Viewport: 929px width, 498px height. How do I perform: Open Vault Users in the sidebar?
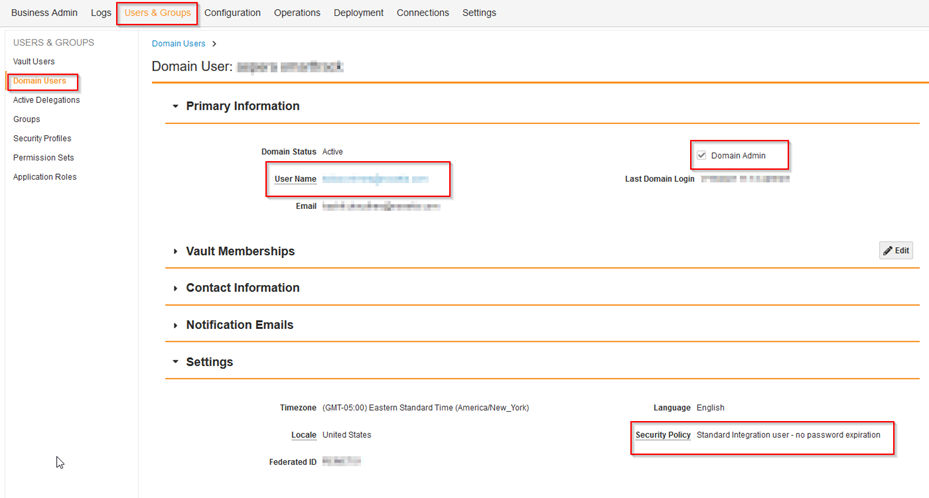(34, 62)
